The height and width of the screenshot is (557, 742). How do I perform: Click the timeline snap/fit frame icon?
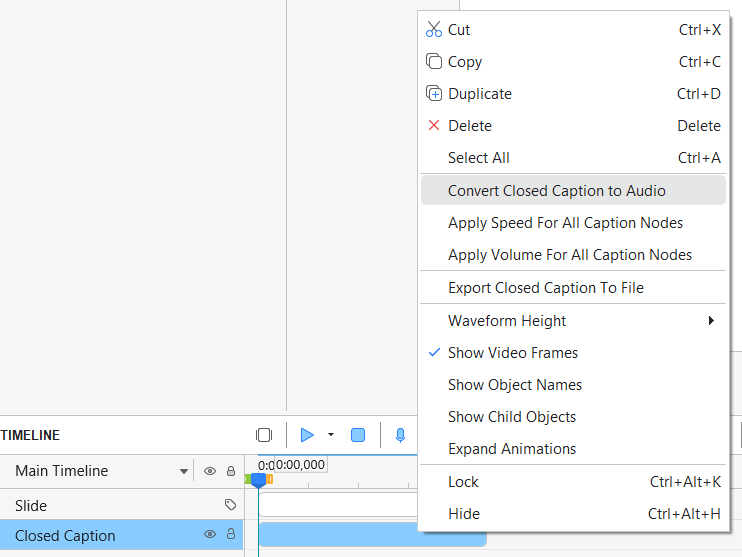point(264,435)
